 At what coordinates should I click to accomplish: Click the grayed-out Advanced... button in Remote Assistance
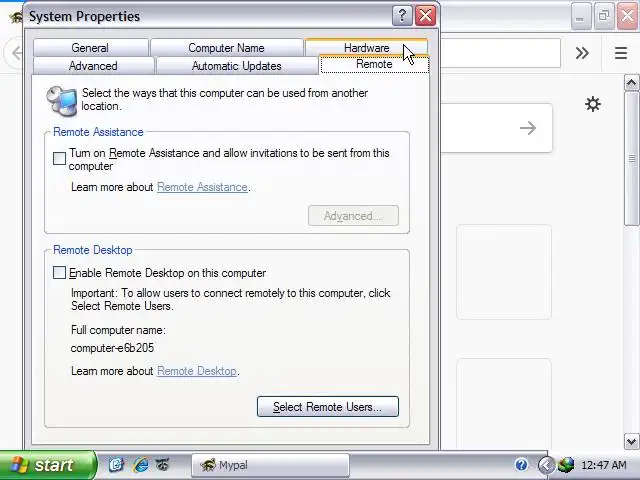[x=353, y=216]
